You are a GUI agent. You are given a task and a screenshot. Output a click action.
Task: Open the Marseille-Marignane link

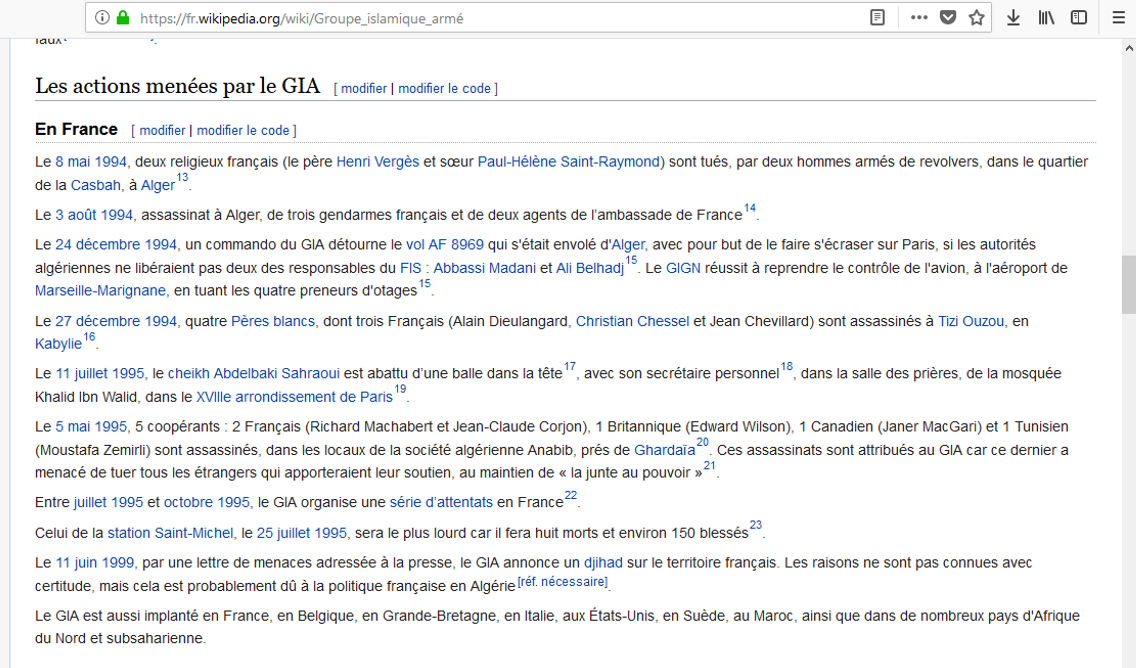100,291
